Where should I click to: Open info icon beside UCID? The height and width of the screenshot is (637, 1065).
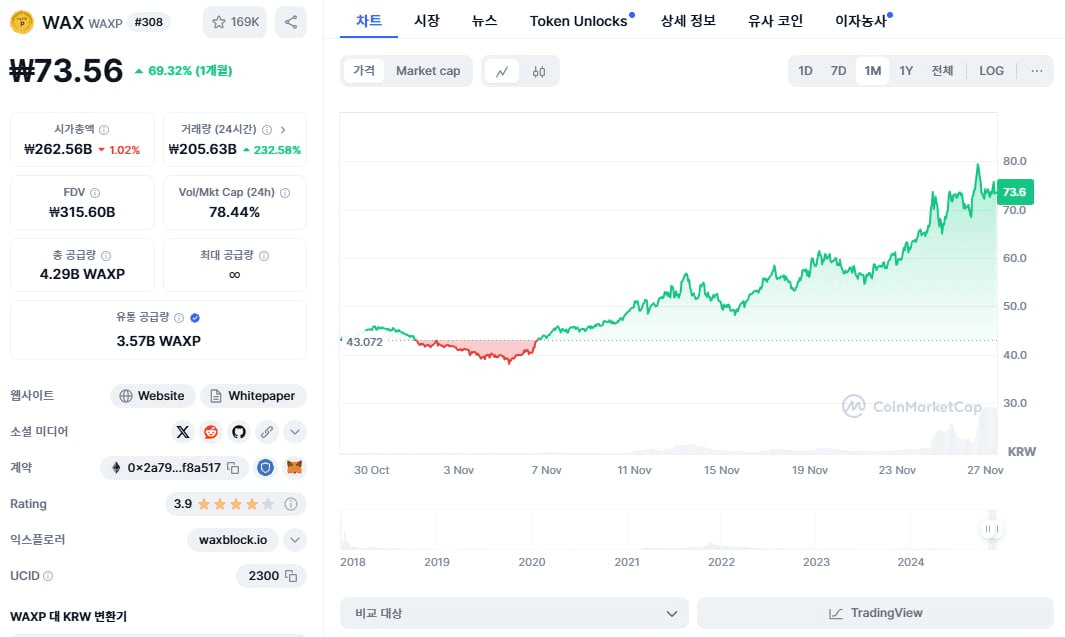[x=48, y=576]
